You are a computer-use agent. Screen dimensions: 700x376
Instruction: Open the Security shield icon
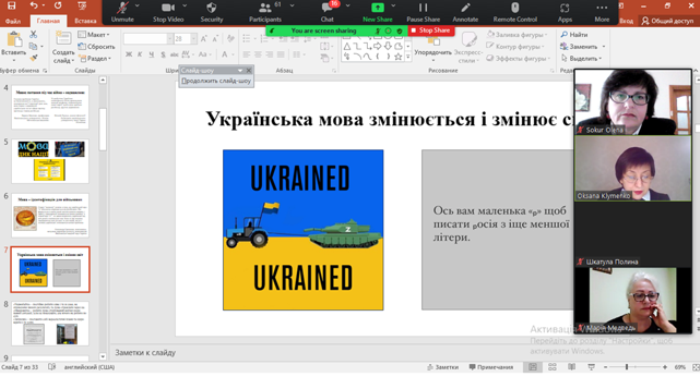click(x=211, y=8)
